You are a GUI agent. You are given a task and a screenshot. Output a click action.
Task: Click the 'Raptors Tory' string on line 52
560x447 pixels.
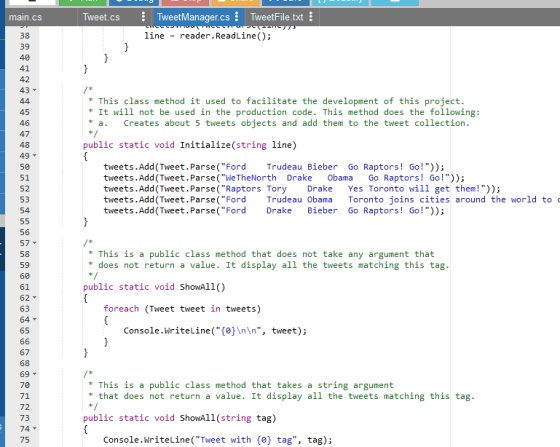click(x=256, y=189)
